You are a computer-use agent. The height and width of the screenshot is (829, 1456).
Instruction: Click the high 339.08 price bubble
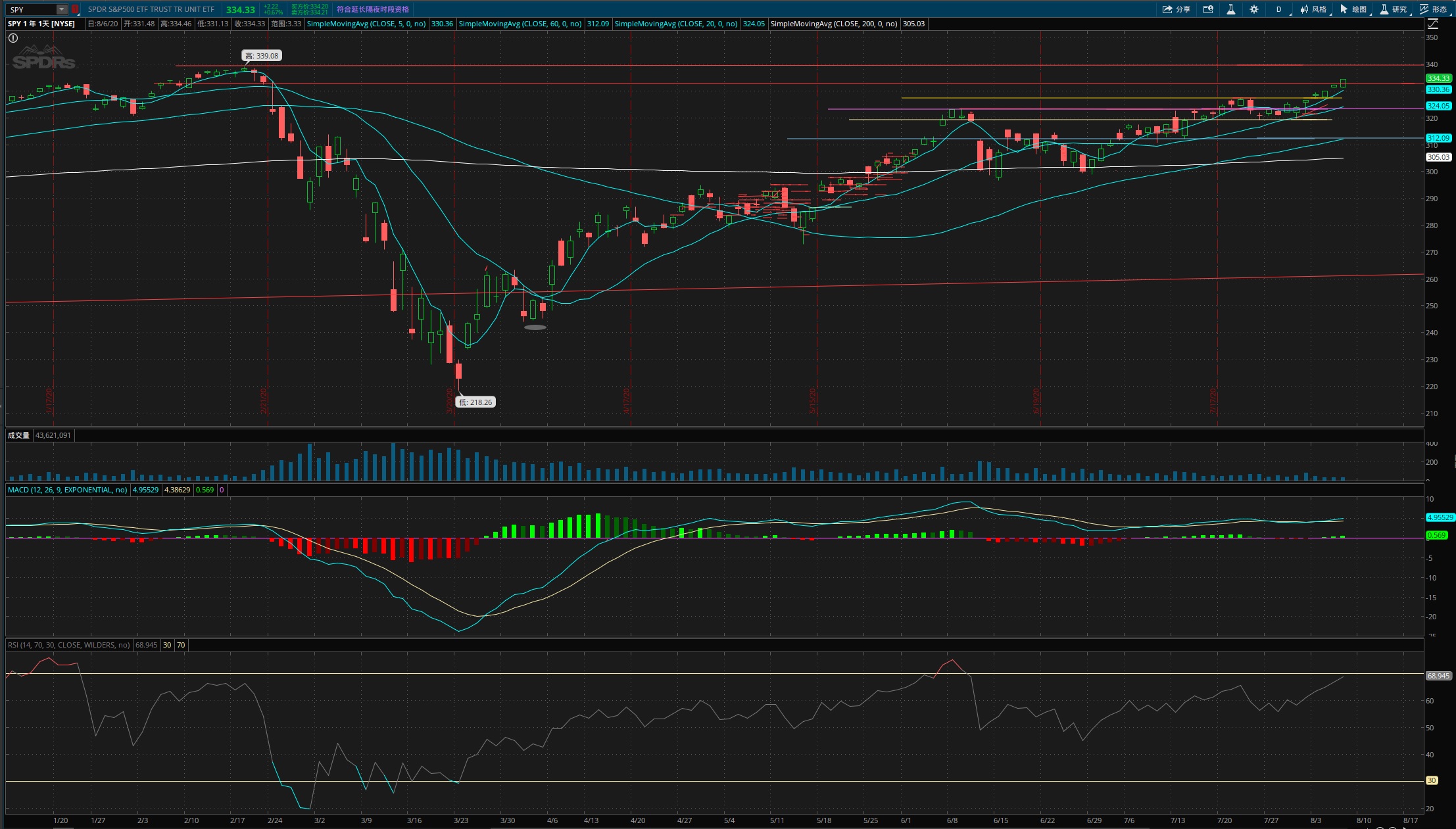click(262, 56)
